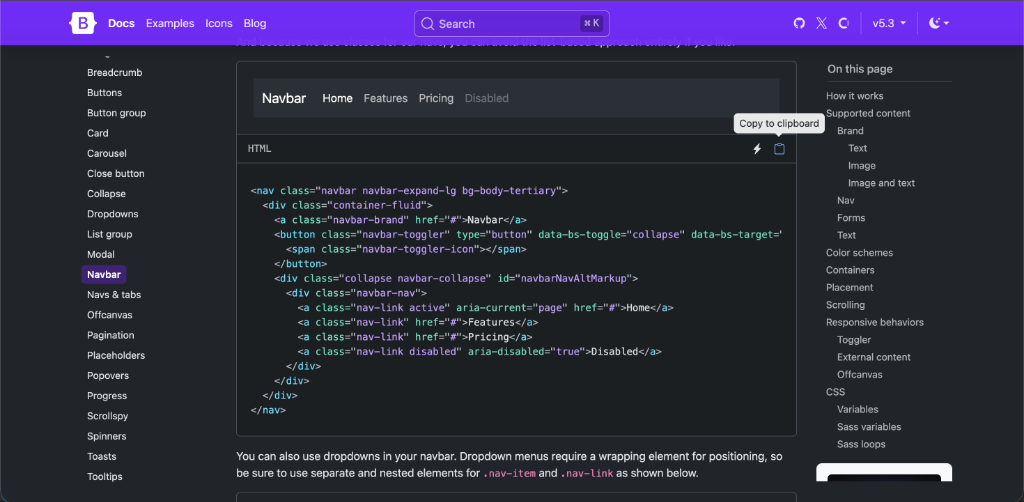Open Navs & tabs in the sidebar

[114, 294]
